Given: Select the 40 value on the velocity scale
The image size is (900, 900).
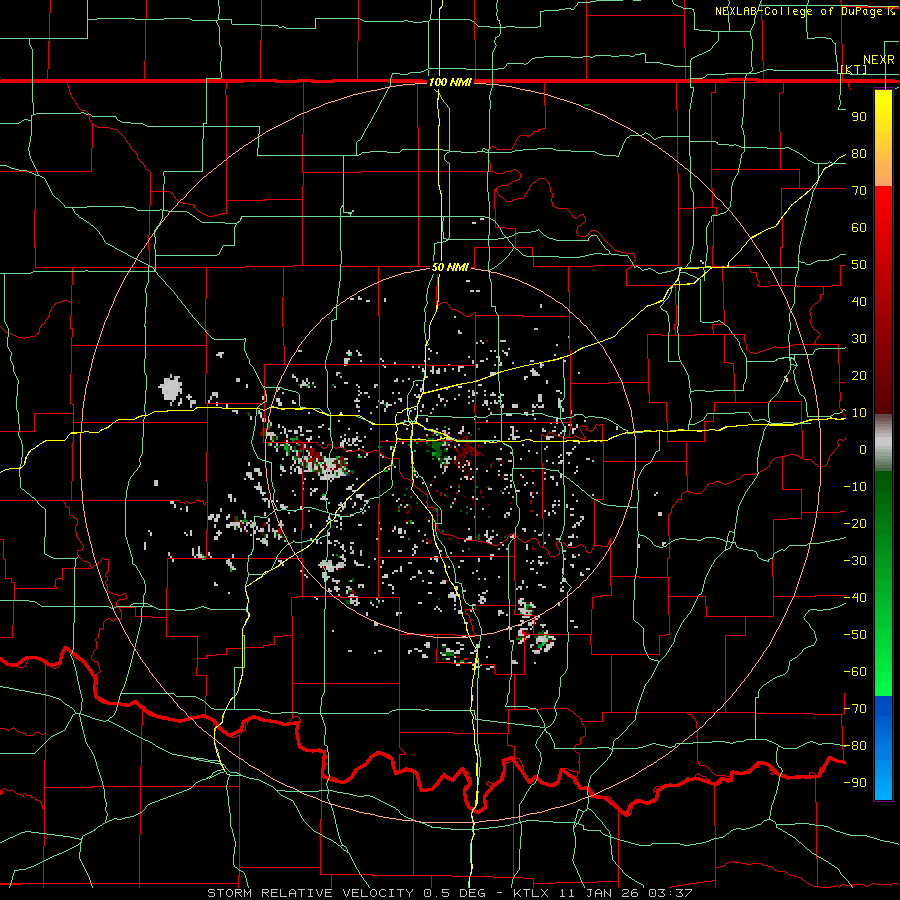Looking at the screenshot, I should coord(859,301).
